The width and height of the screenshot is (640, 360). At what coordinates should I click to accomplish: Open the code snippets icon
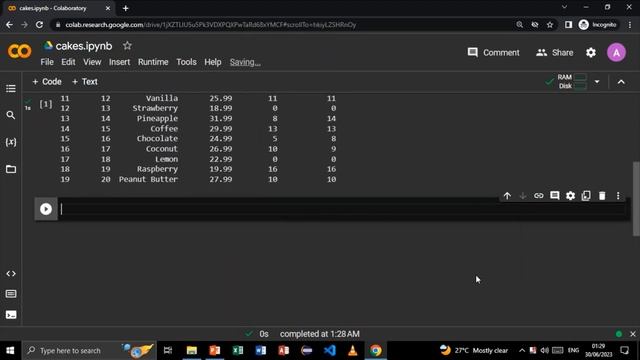pos(11,273)
